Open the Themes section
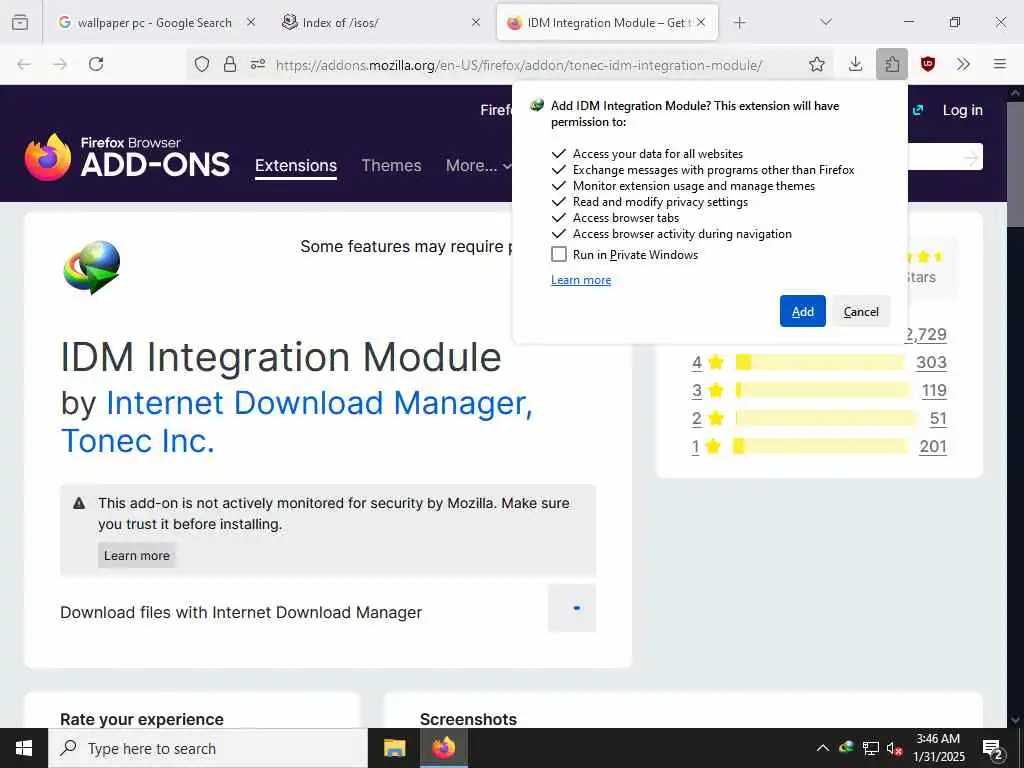 tap(391, 166)
